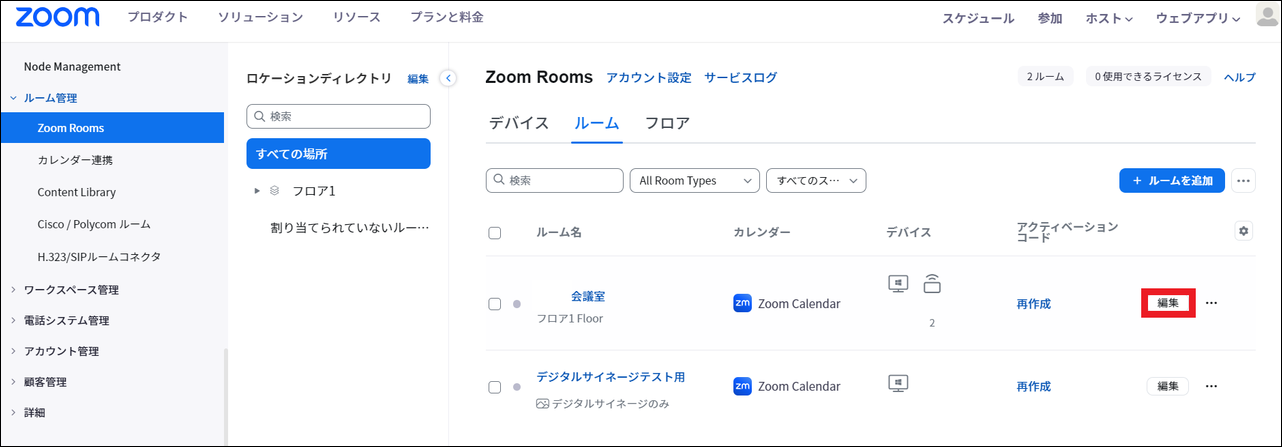Viewport: 1282px width, 447px height.
Task: Click the フロア1 layers icon
Action: click(275, 190)
